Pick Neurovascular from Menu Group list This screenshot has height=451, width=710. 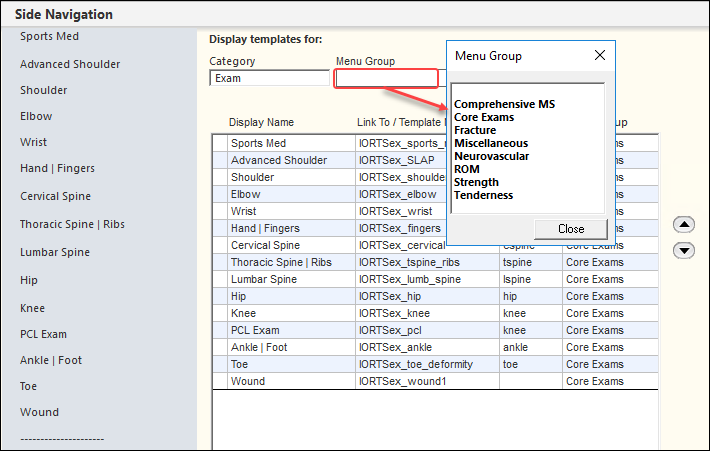pos(491,156)
